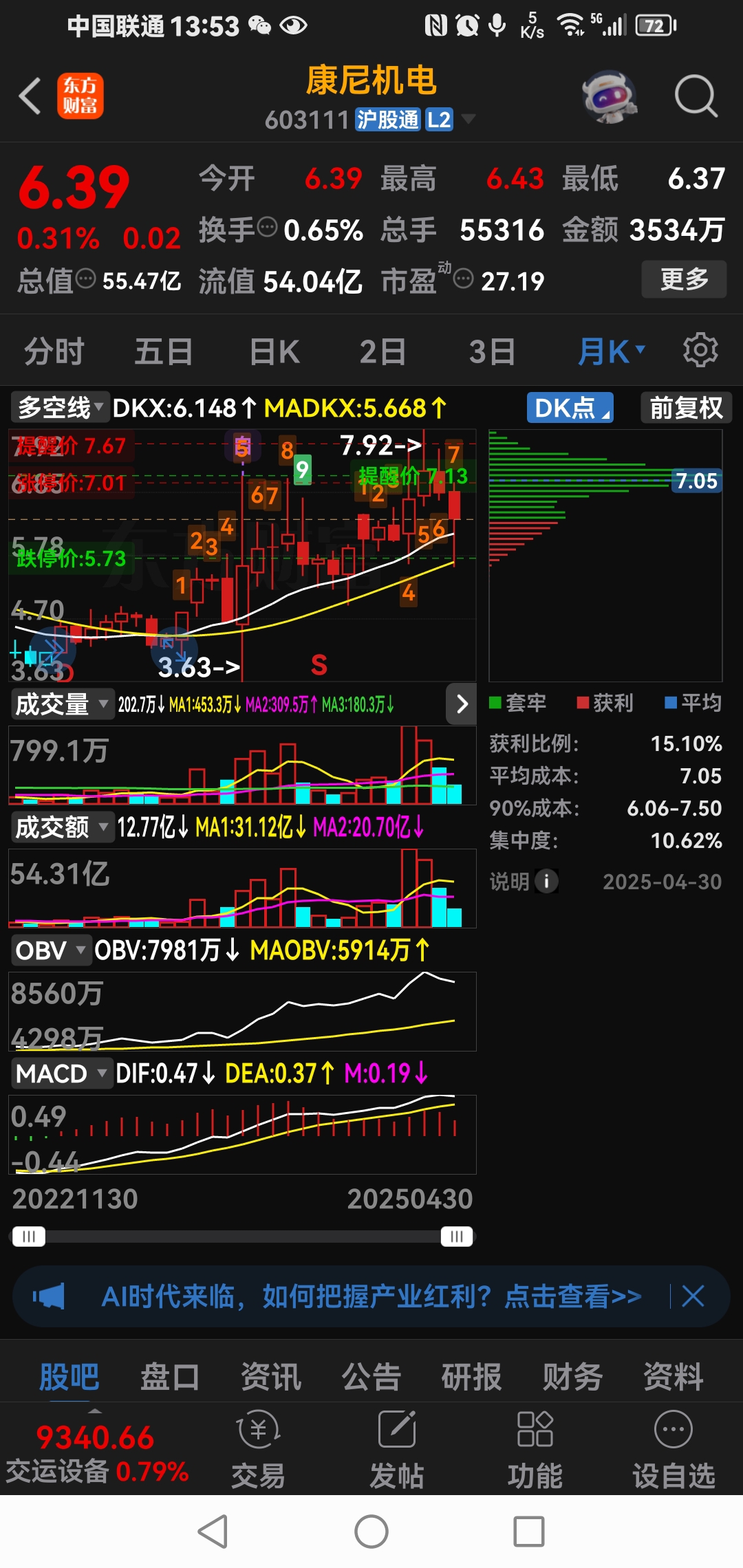Open 发帖 post icon
Viewport: 743px width, 1568px height.
(x=397, y=1449)
